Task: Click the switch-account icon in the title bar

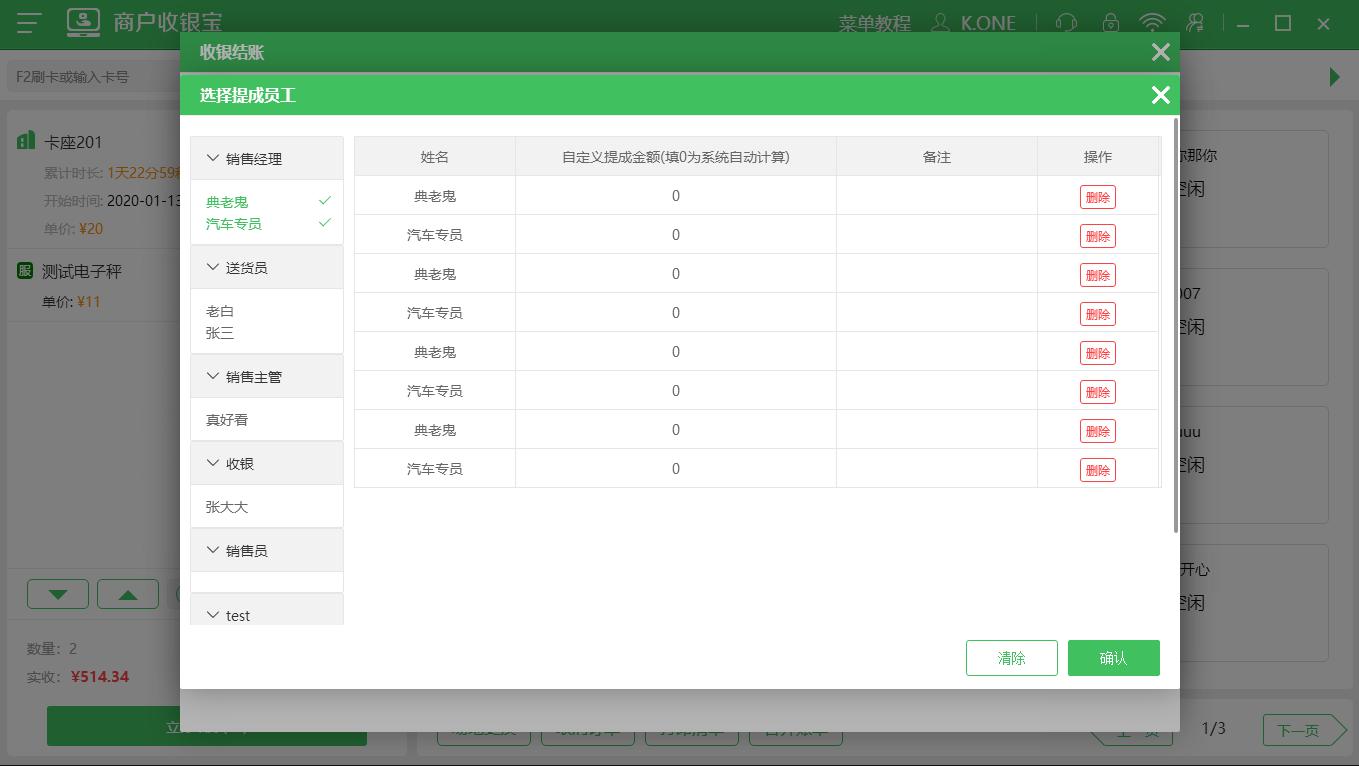Action: pyautogui.click(x=1195, y=22)
